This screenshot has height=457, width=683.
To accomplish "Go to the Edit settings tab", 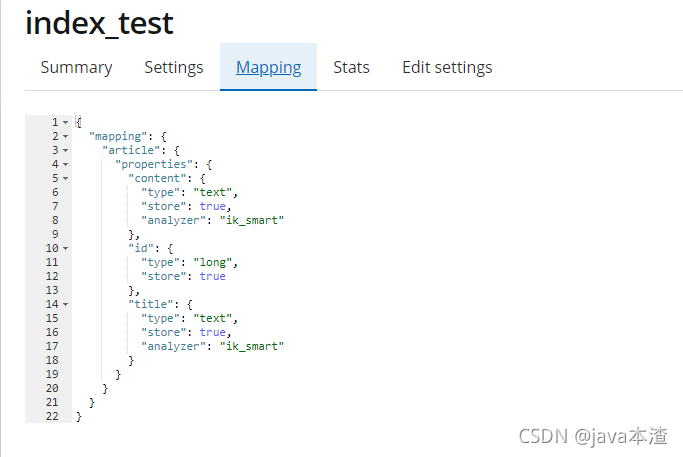I will 447,68.
